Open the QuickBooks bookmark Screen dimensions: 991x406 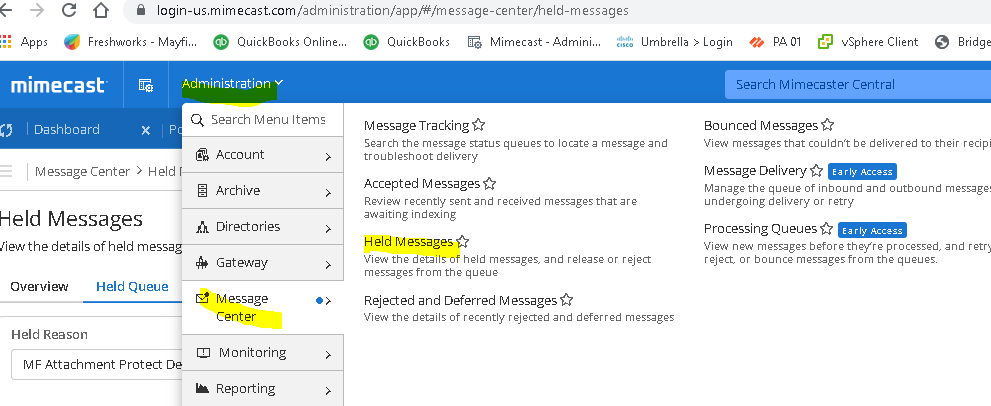click(406, 42)
